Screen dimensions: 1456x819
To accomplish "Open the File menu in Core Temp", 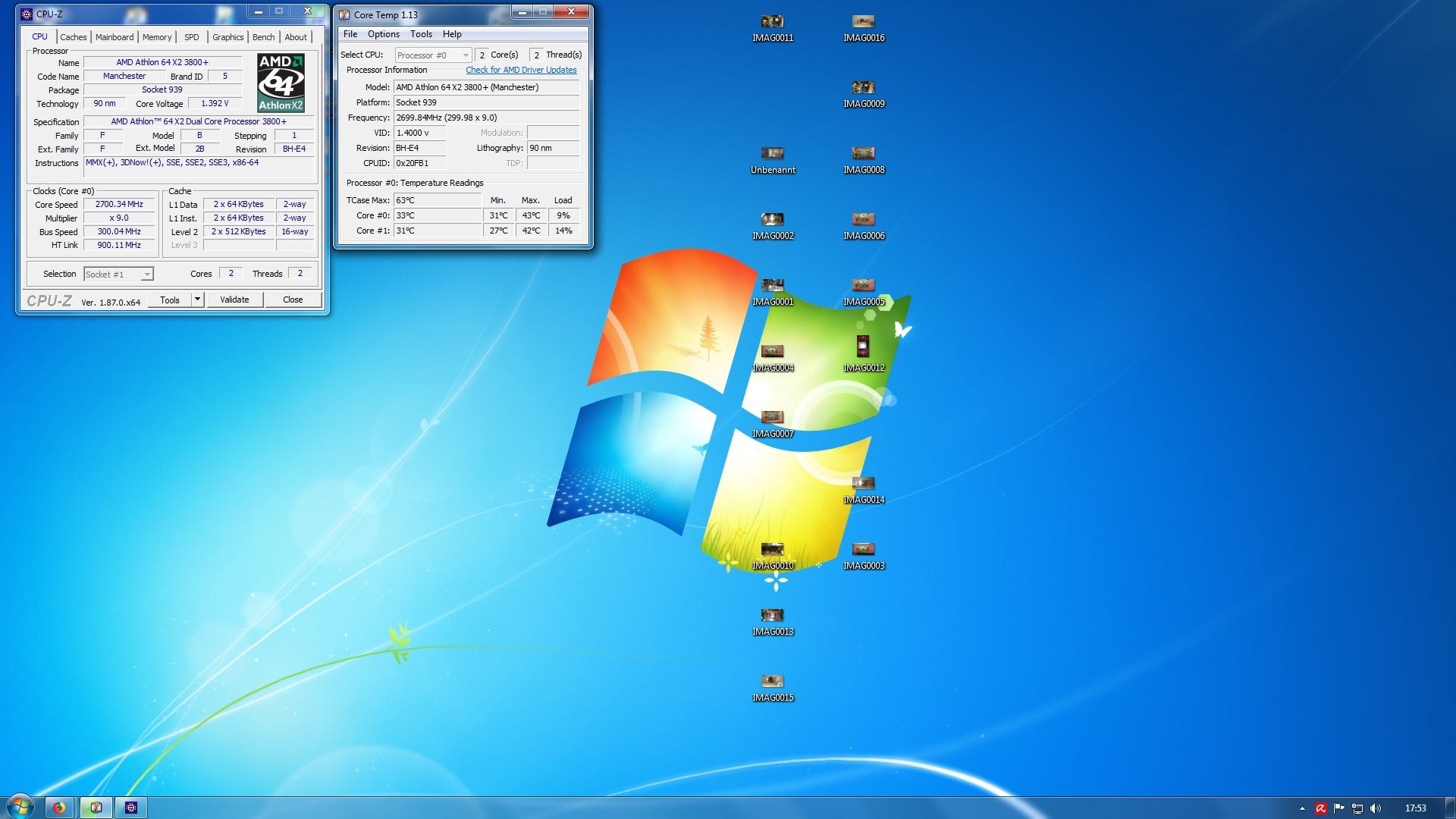I will click(350, 34).
